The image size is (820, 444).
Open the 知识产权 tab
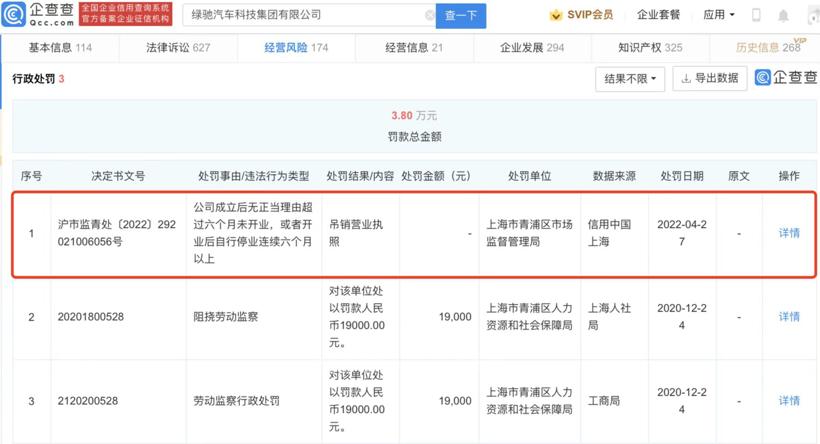650,47
